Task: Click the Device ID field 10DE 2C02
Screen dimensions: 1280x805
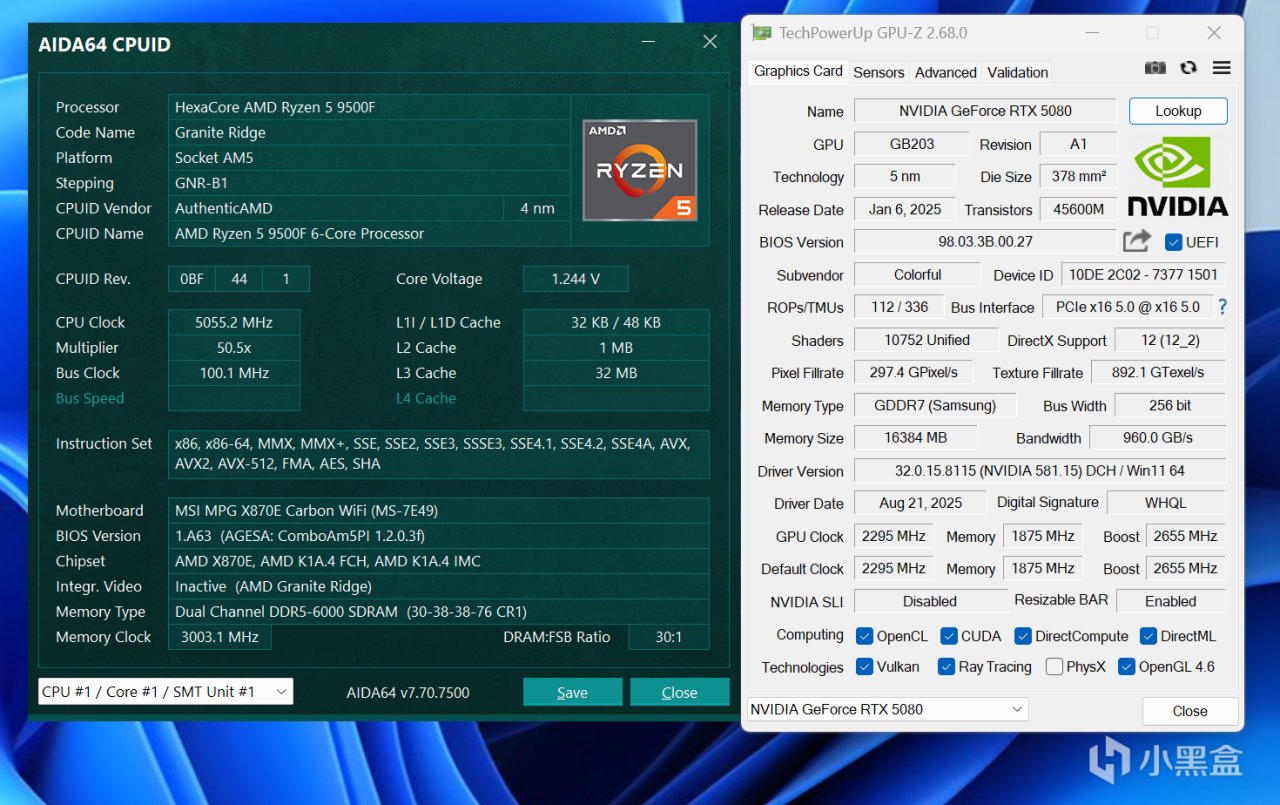Action: (1144, 275)
